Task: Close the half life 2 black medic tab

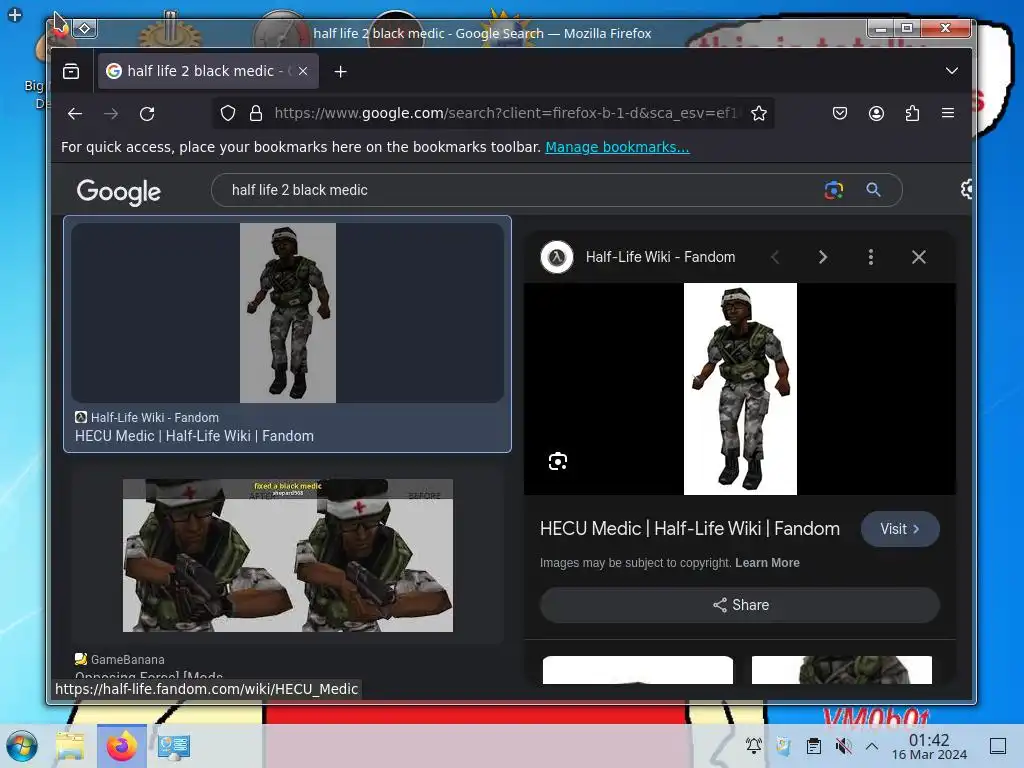Action: click(x=303, y=71)
